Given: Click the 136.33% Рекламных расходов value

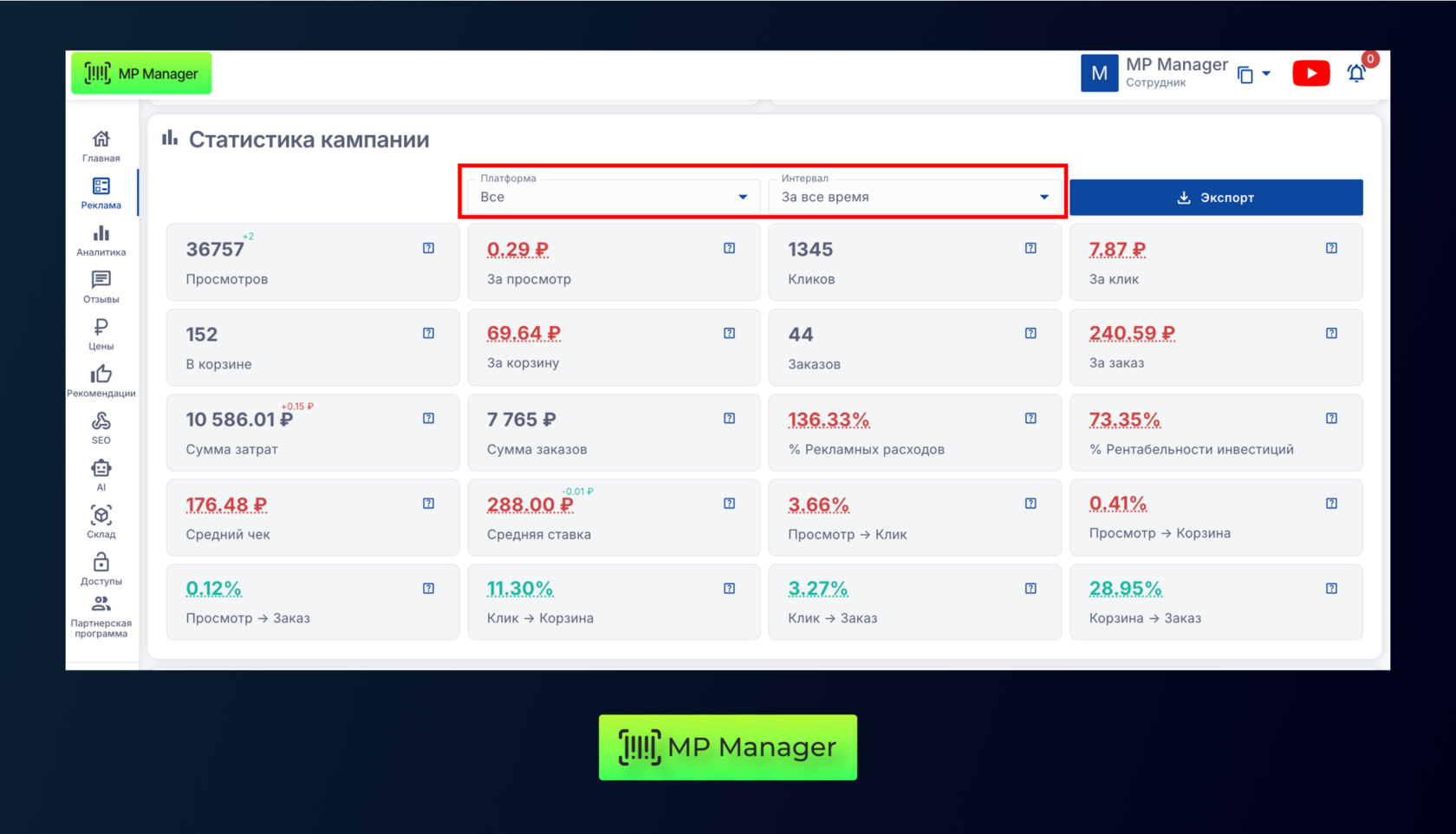Looking at the screenshot, I should coord(828,420).
